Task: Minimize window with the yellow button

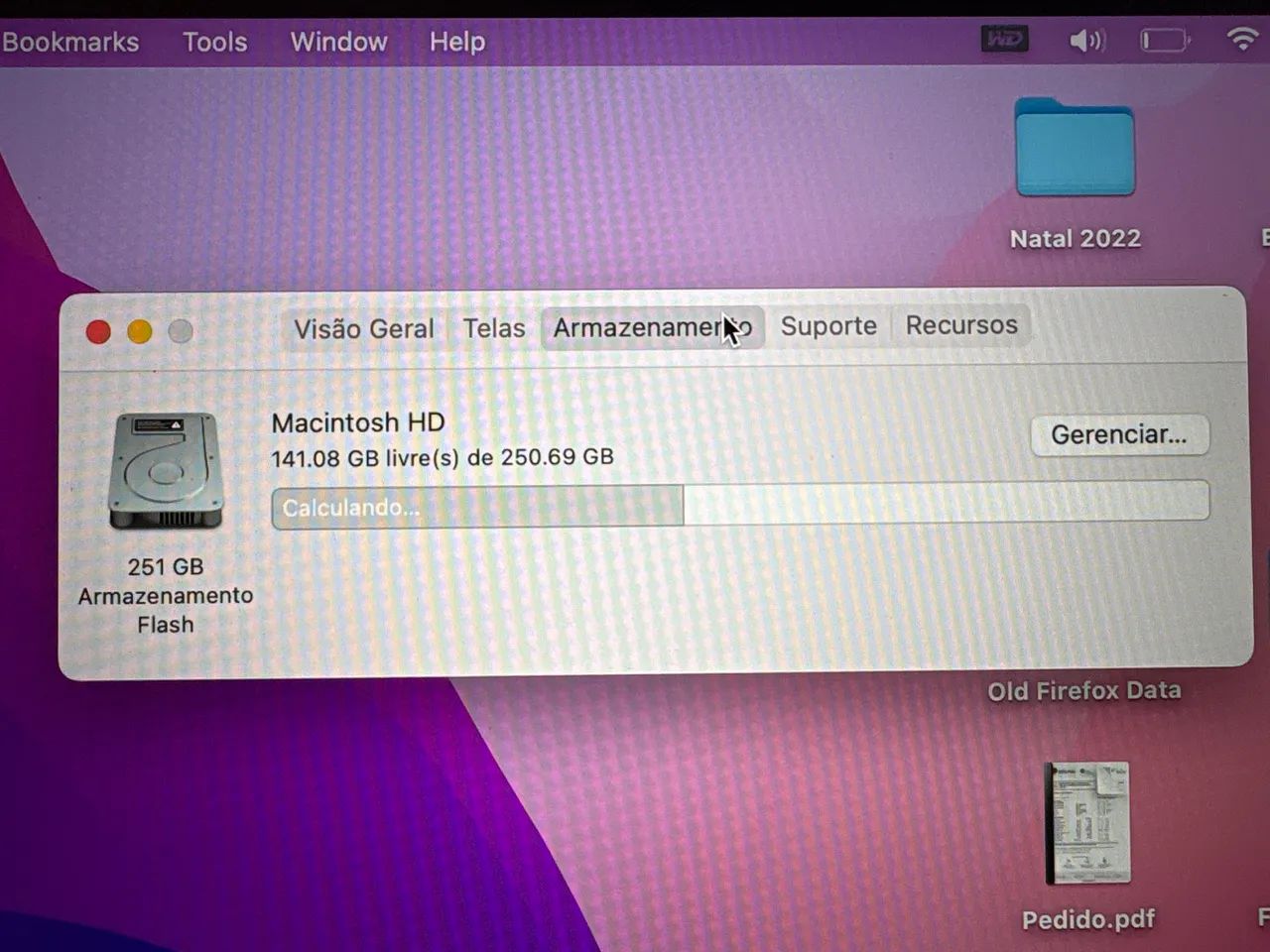Action: pyautogui.click(x=140, y=331)
